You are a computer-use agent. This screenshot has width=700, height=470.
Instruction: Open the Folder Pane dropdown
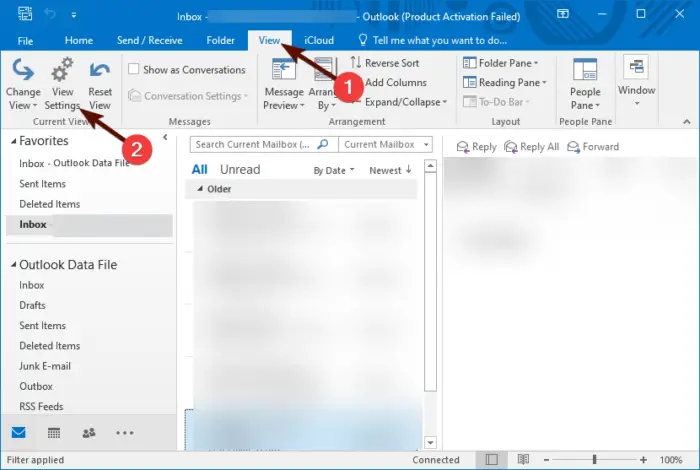500,63
